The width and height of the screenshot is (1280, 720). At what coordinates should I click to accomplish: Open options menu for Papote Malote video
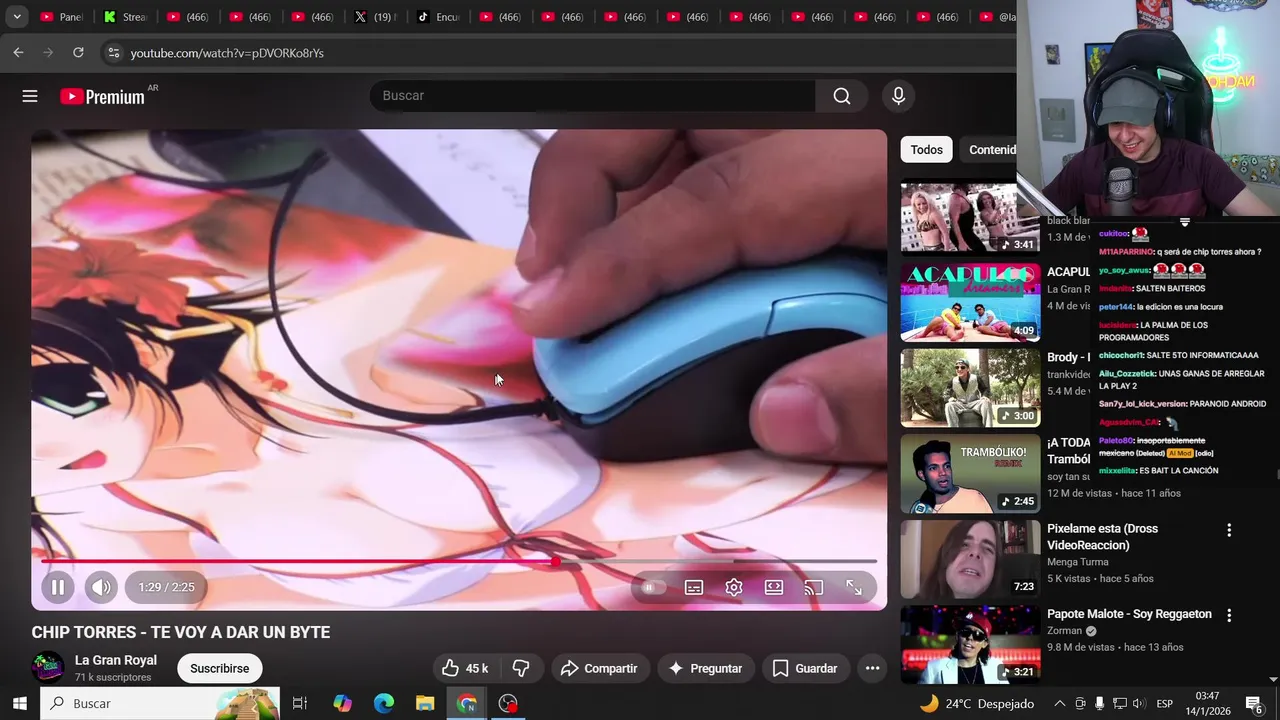(x=1229, y=616)
